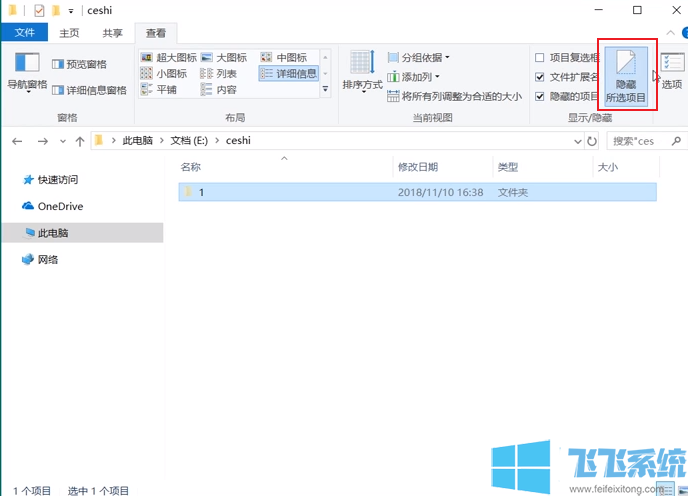Sort by the Type column header
This screenshot has width=688, height=496.
(x=542, y=167)
